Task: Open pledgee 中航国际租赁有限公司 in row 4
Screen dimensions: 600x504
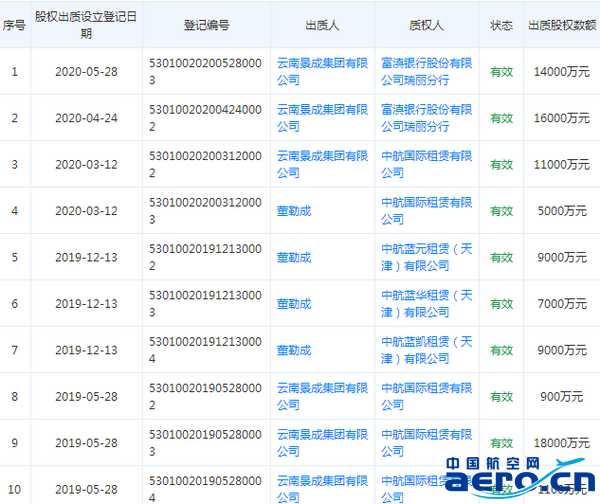Action: (426, 211)
